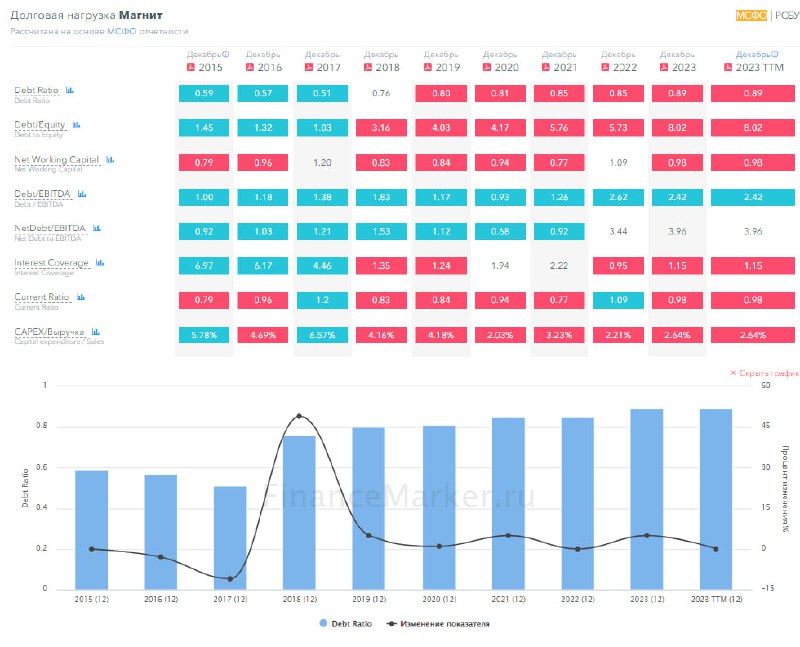800x647 pixels.
Task: Select the Декабрь 2023 TTM column header
Action: tap(754, 61)
